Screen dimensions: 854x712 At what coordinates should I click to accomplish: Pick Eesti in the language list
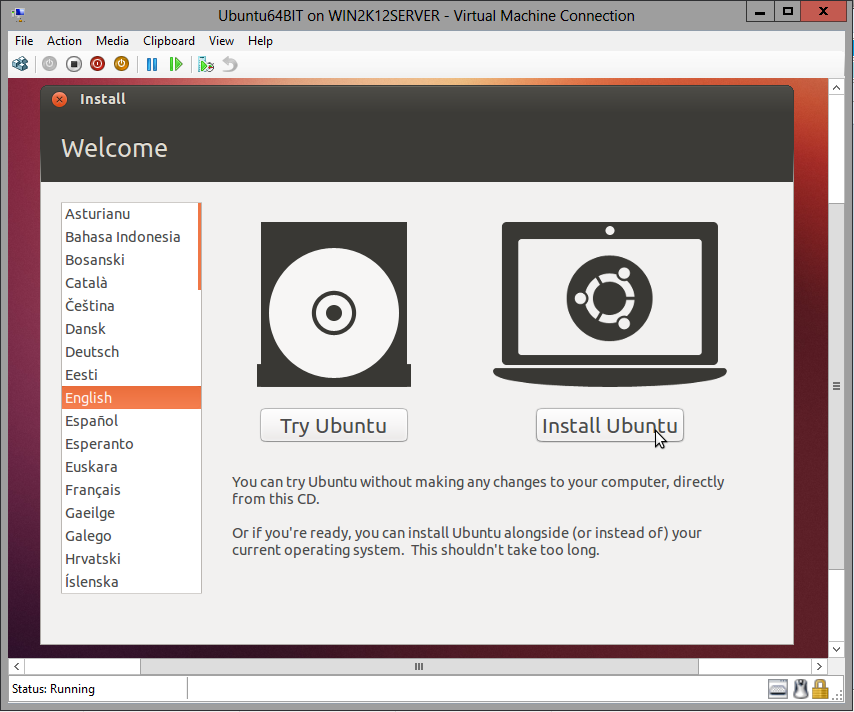(x=131, y=375)
